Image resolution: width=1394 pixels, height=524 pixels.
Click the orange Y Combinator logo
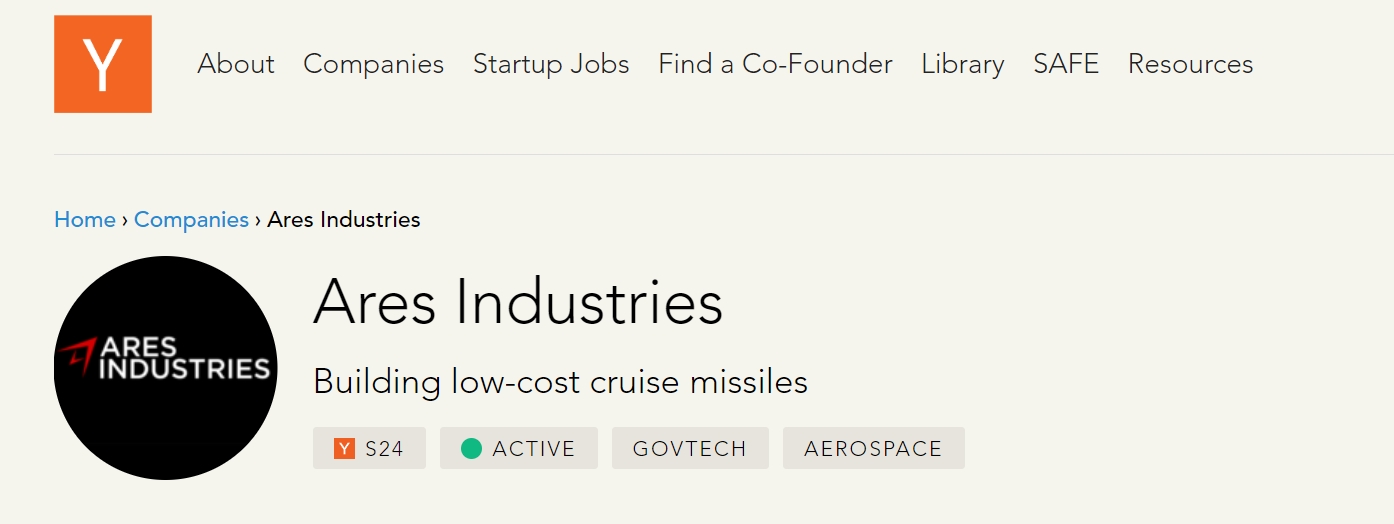coord(103,64)
